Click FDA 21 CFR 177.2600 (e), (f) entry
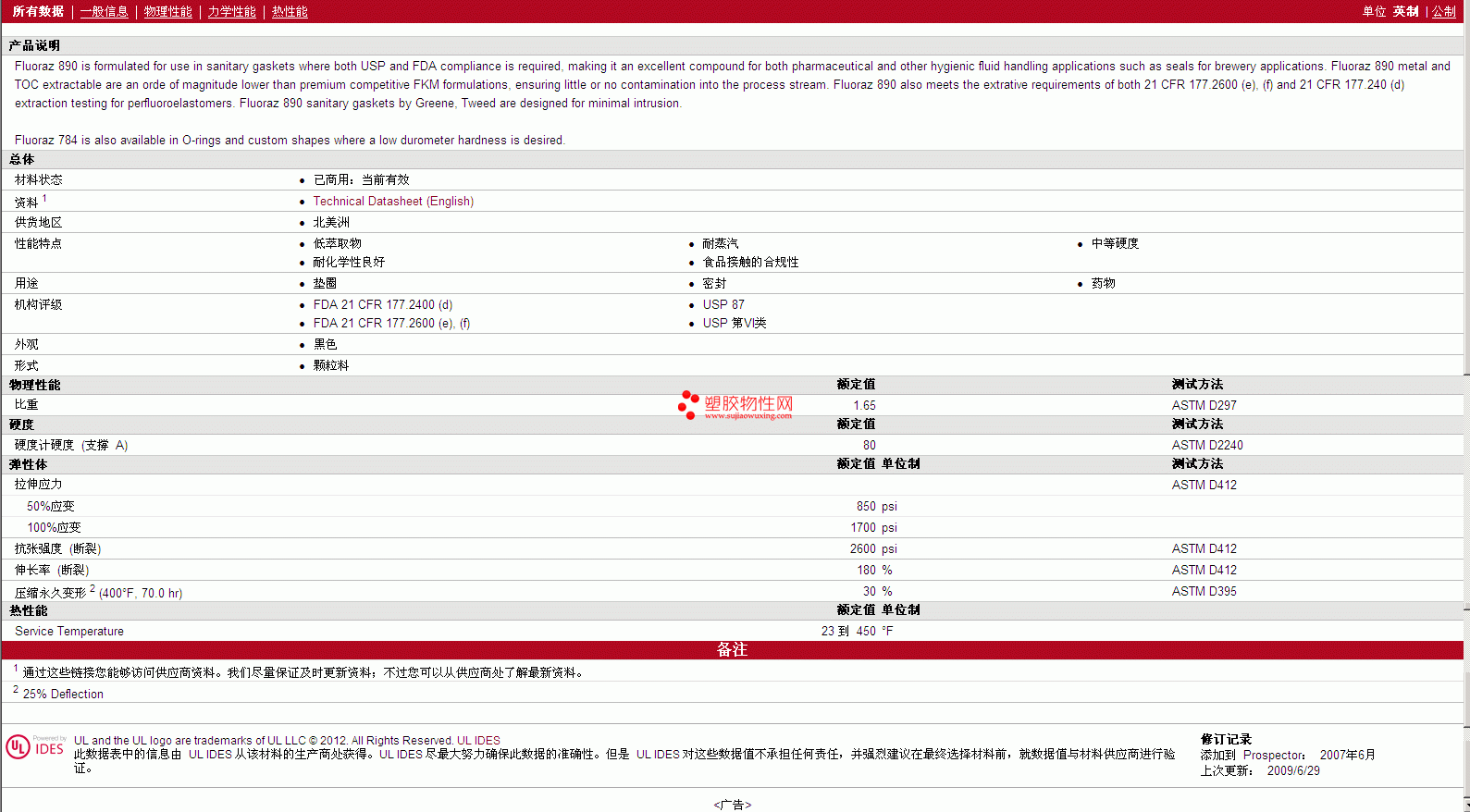Screen dimensions: 1470x812 pos(391,323)
